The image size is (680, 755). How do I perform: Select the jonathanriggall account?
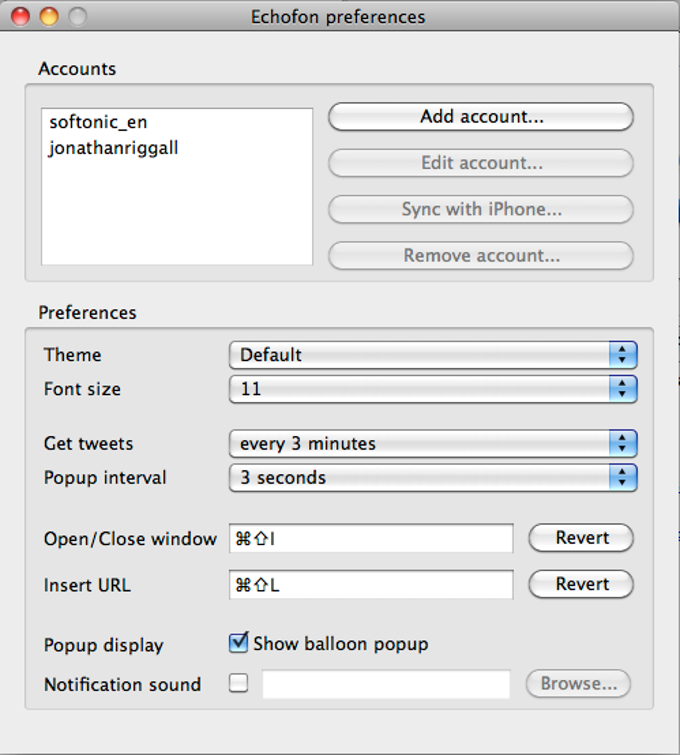point(113,148)
